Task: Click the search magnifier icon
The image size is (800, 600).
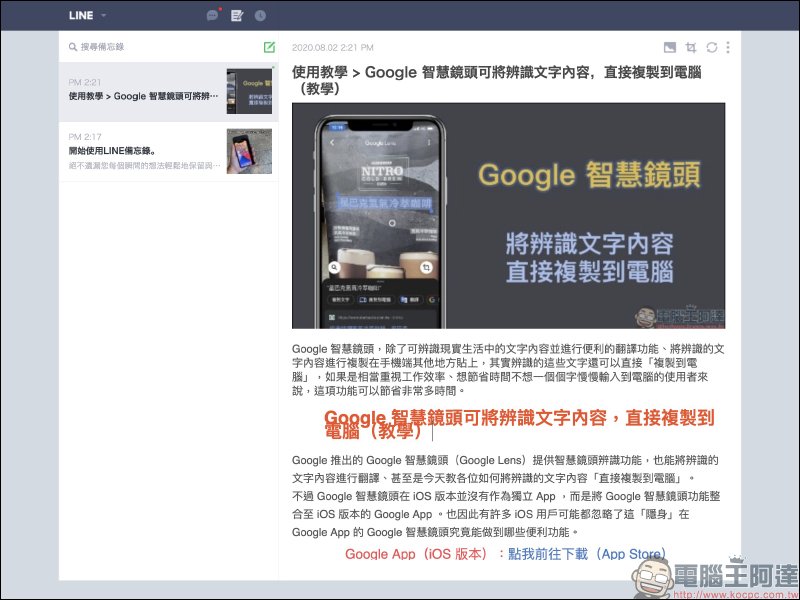Action: (73, 47)
